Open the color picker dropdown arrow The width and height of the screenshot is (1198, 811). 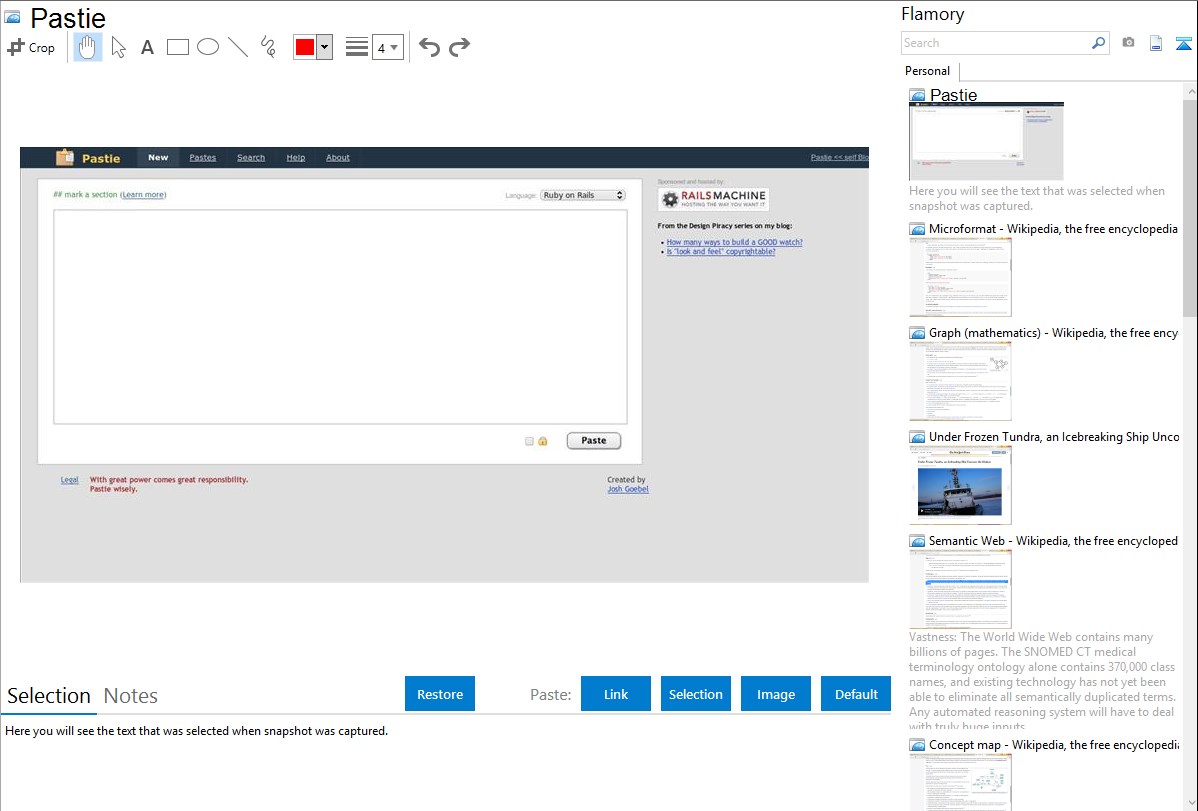(x=324, y=47)
